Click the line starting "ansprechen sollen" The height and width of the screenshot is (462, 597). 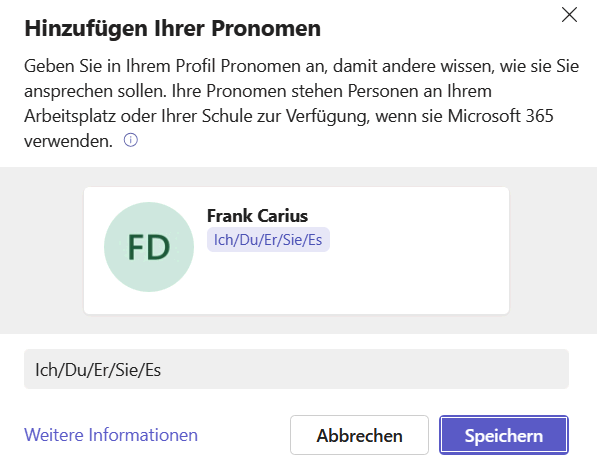(x=258, y=91)
